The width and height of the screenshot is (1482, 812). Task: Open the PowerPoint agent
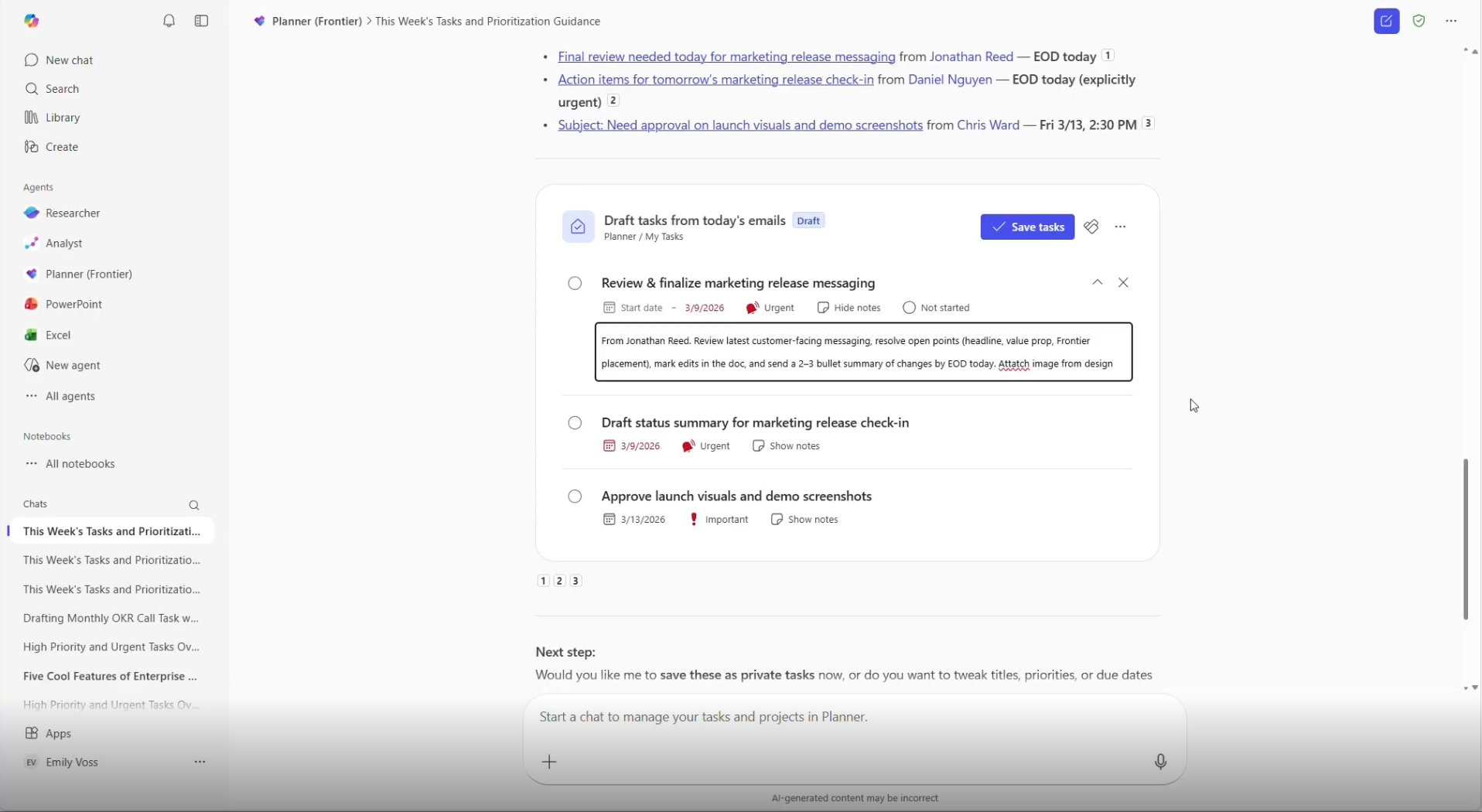pos(63,305)
